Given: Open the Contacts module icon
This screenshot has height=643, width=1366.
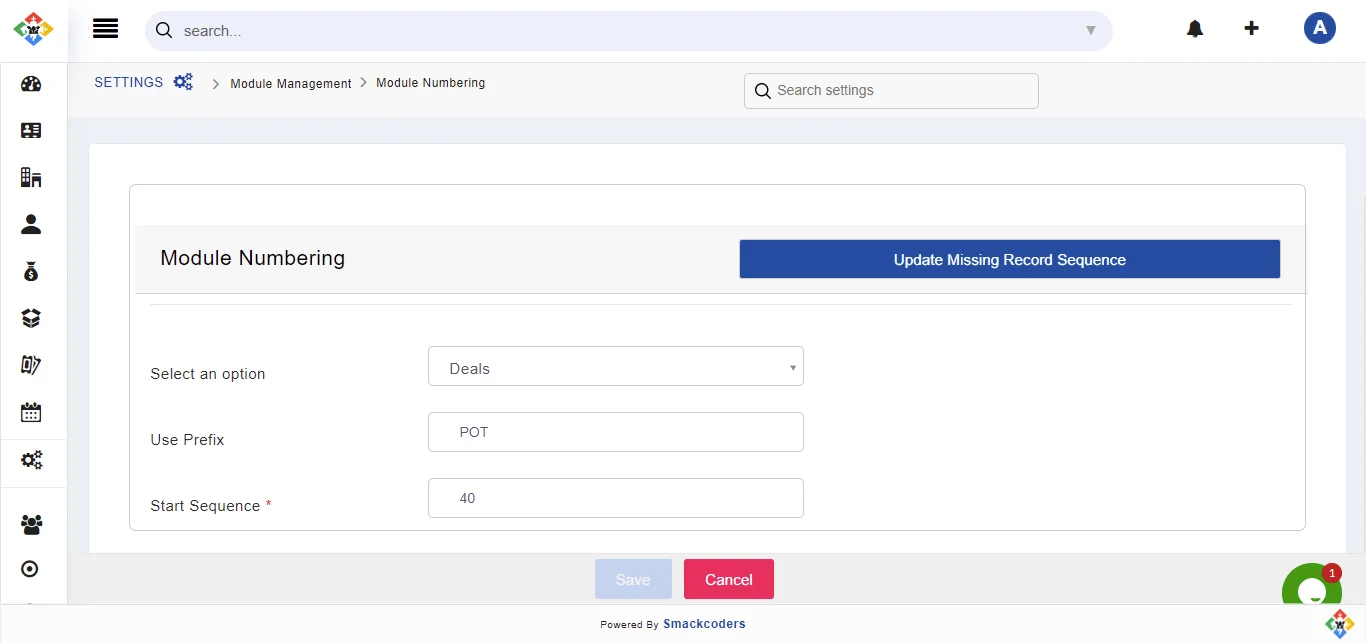Looking at the screenshot, I should tap(31, 130).
